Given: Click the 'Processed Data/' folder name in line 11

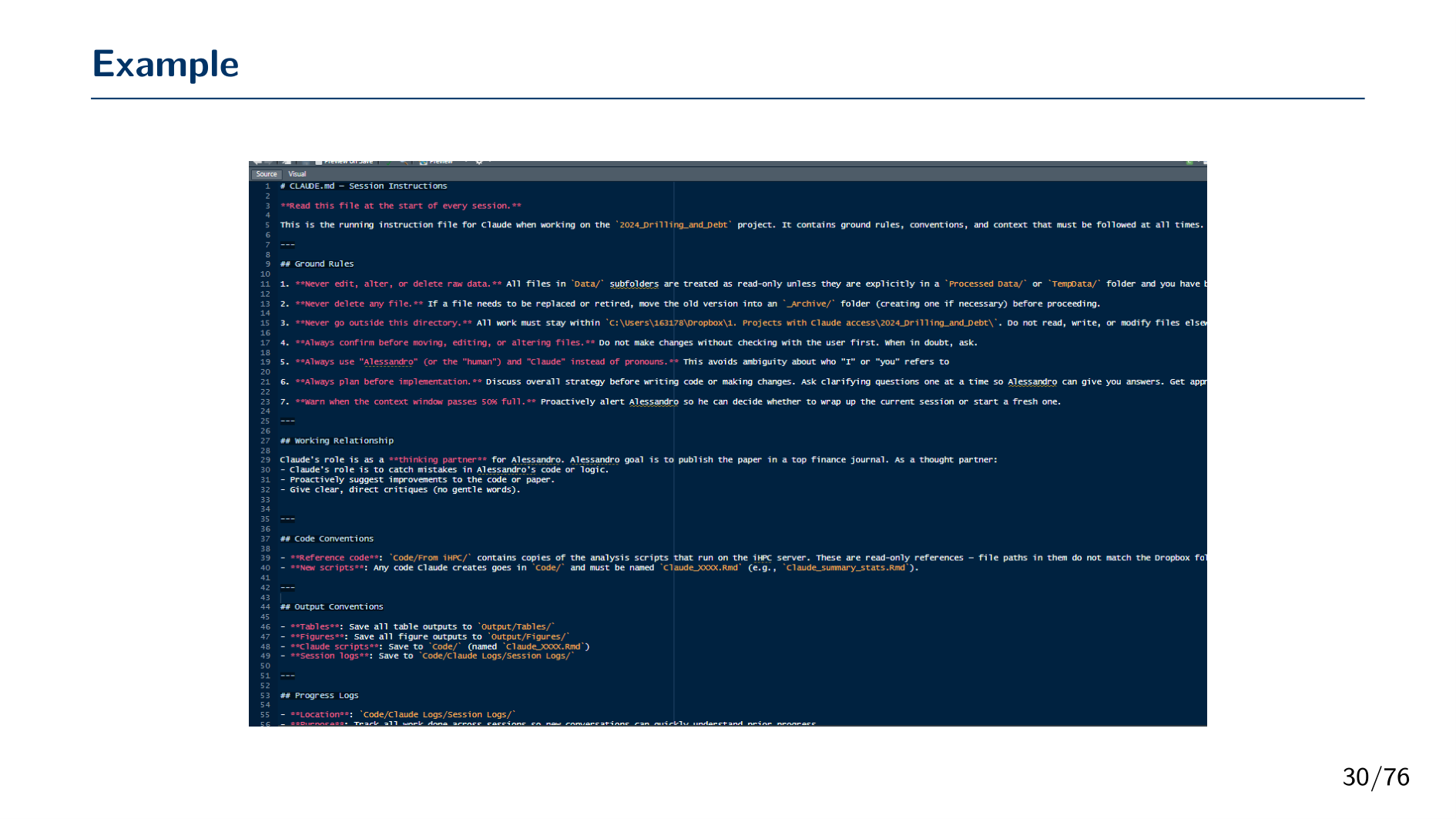Looking at the screenshot, I should point(986,284).
